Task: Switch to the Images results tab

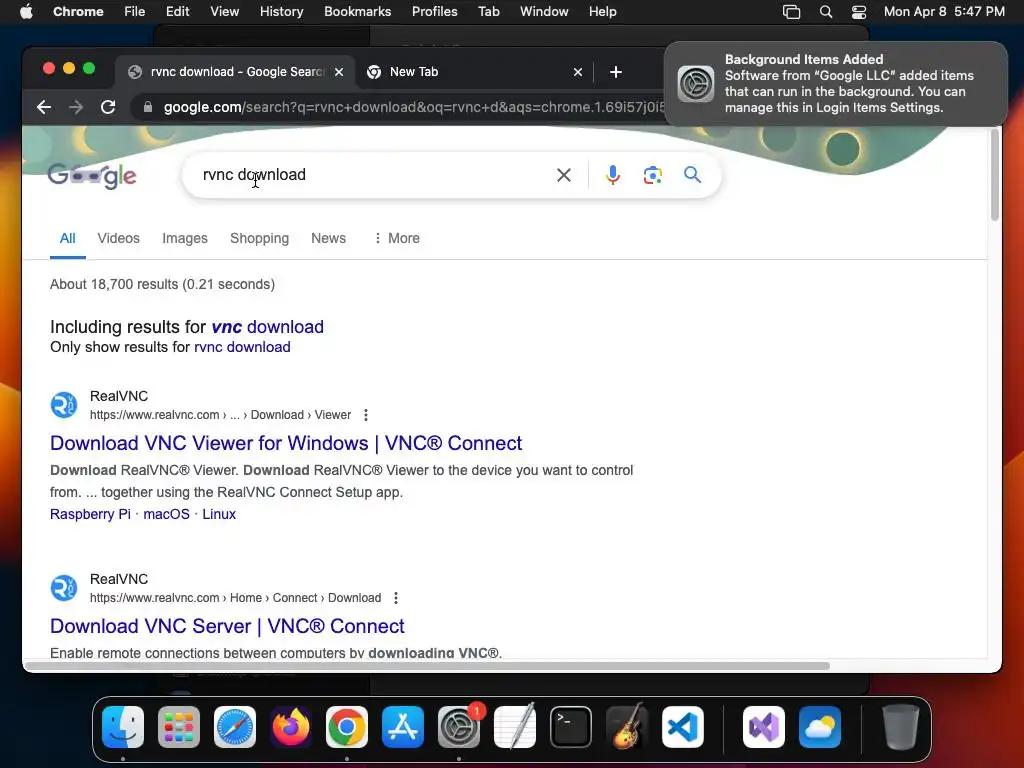Action: pos(185,238)
